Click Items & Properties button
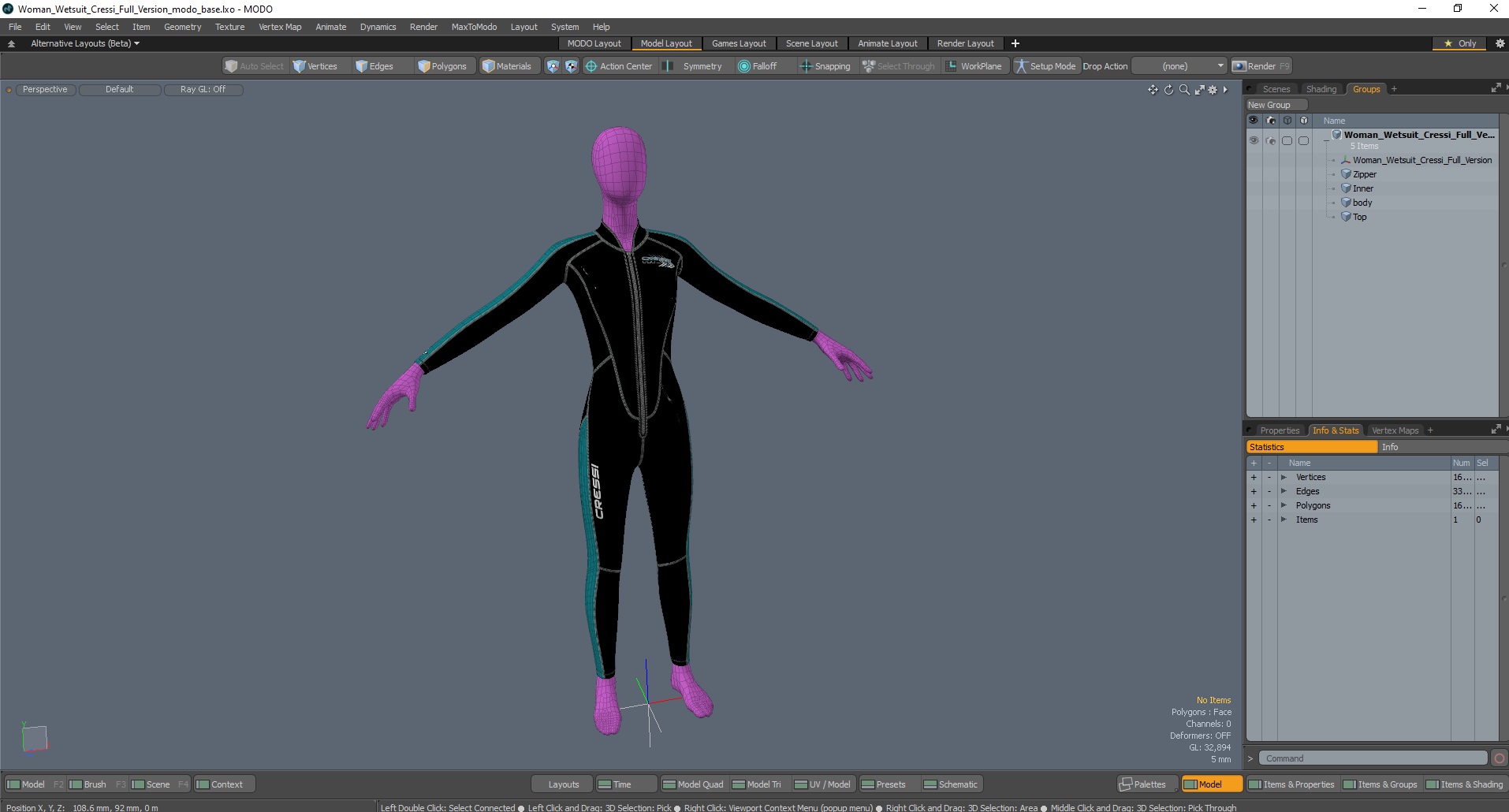 [1291, 784]
